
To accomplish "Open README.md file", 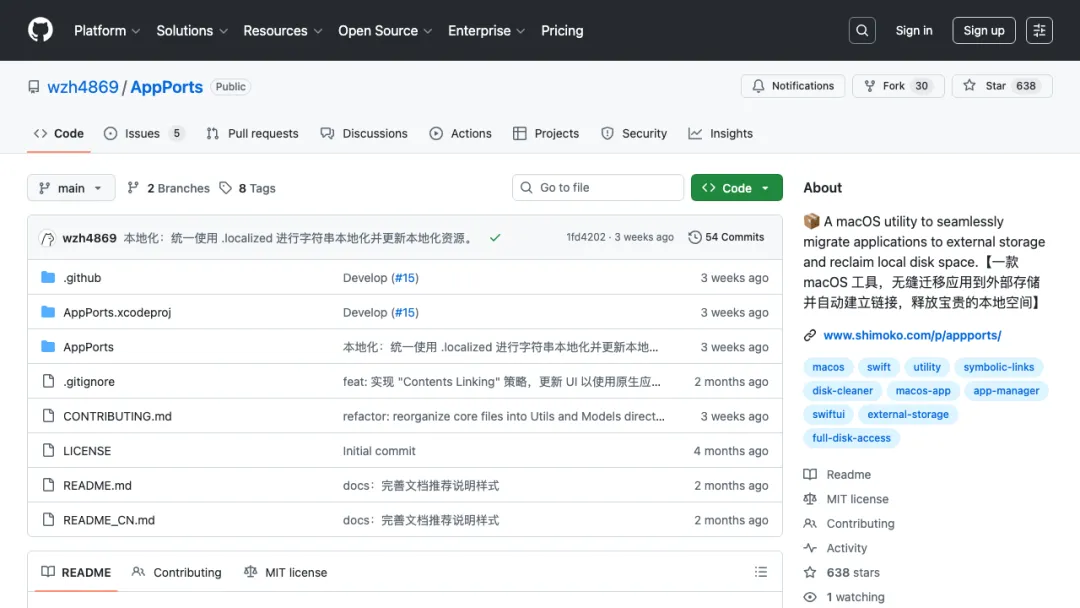I will coord(97,485).
